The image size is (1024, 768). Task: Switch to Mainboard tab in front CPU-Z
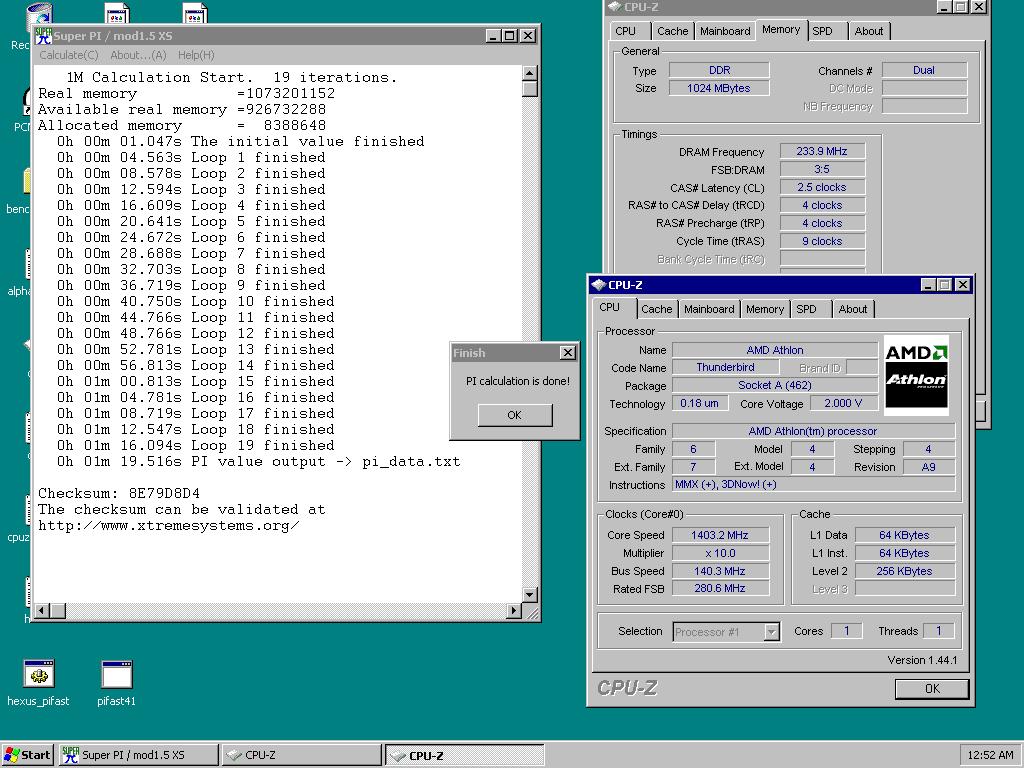[x=709, y=309]
